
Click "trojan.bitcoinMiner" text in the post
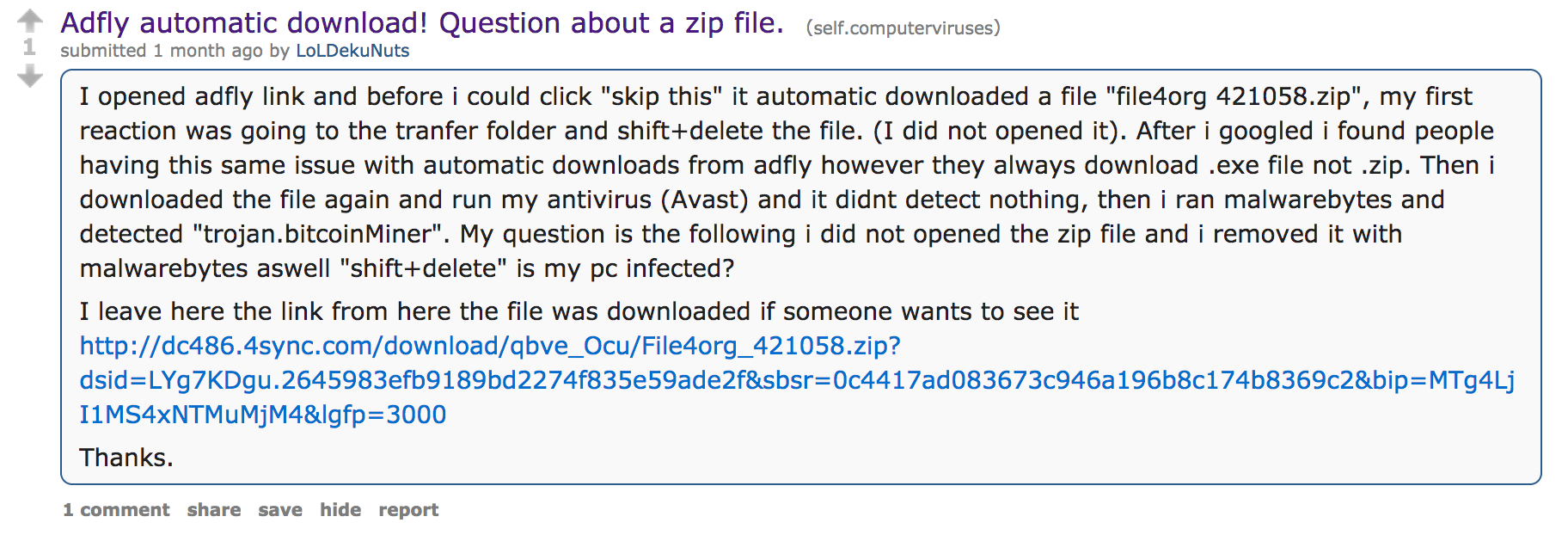tap(316, 234)
